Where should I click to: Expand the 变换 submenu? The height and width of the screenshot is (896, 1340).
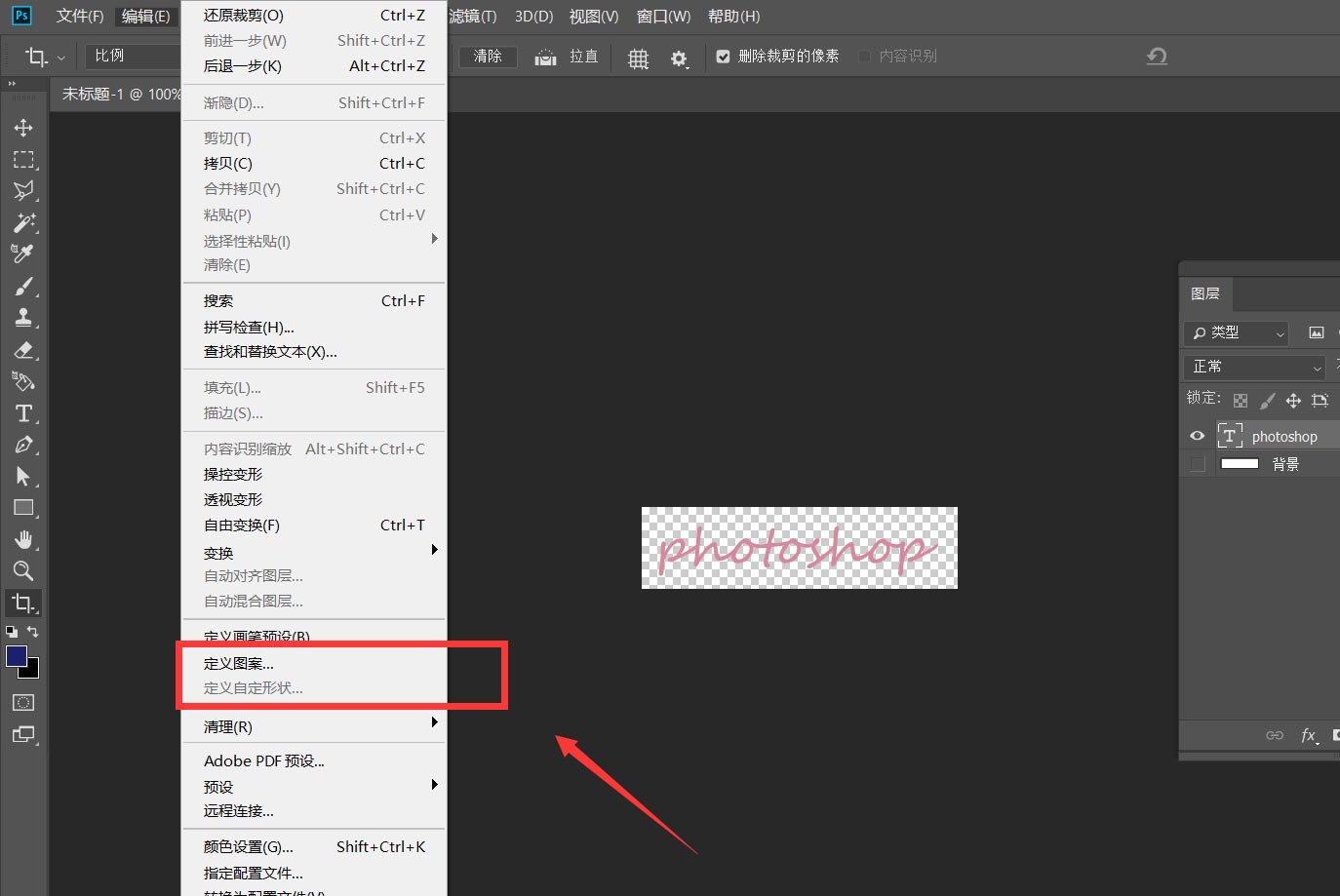click(x=314, y=552)
